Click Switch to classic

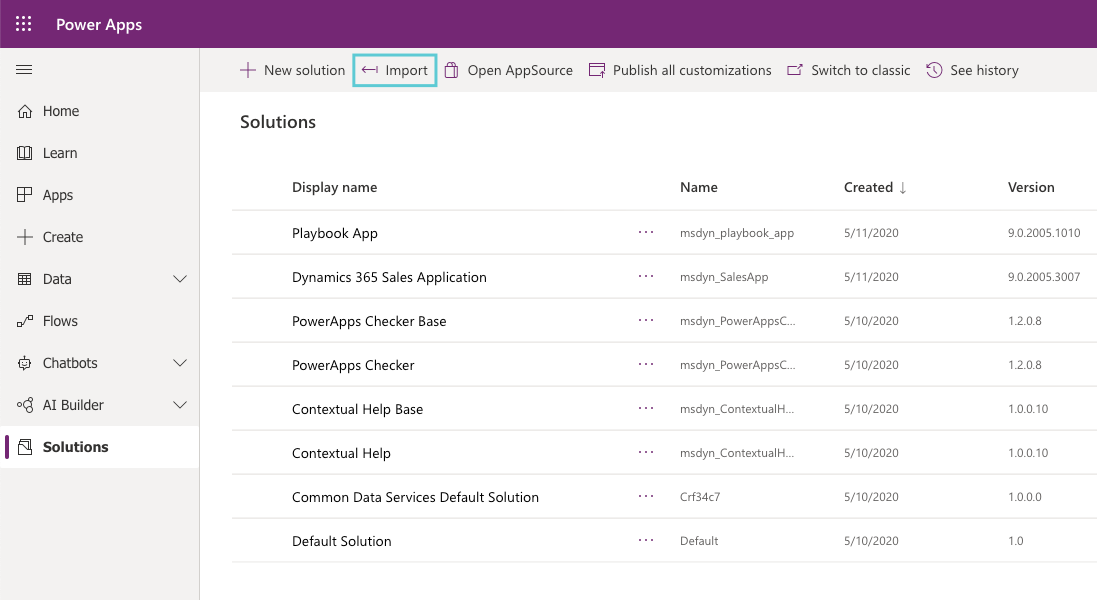coord(849,70)
